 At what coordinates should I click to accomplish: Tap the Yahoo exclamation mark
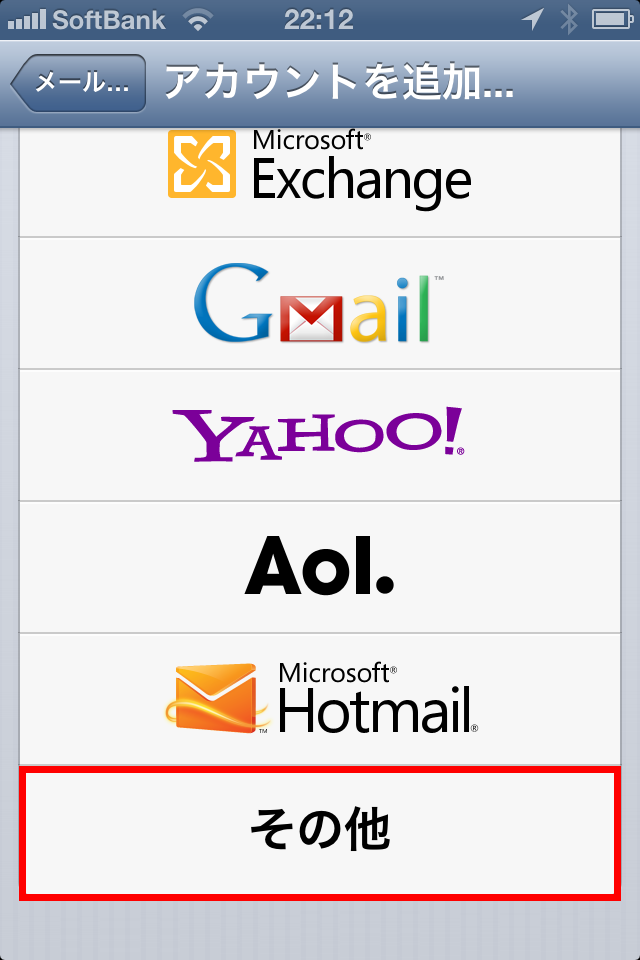click(x=453, y=430)
